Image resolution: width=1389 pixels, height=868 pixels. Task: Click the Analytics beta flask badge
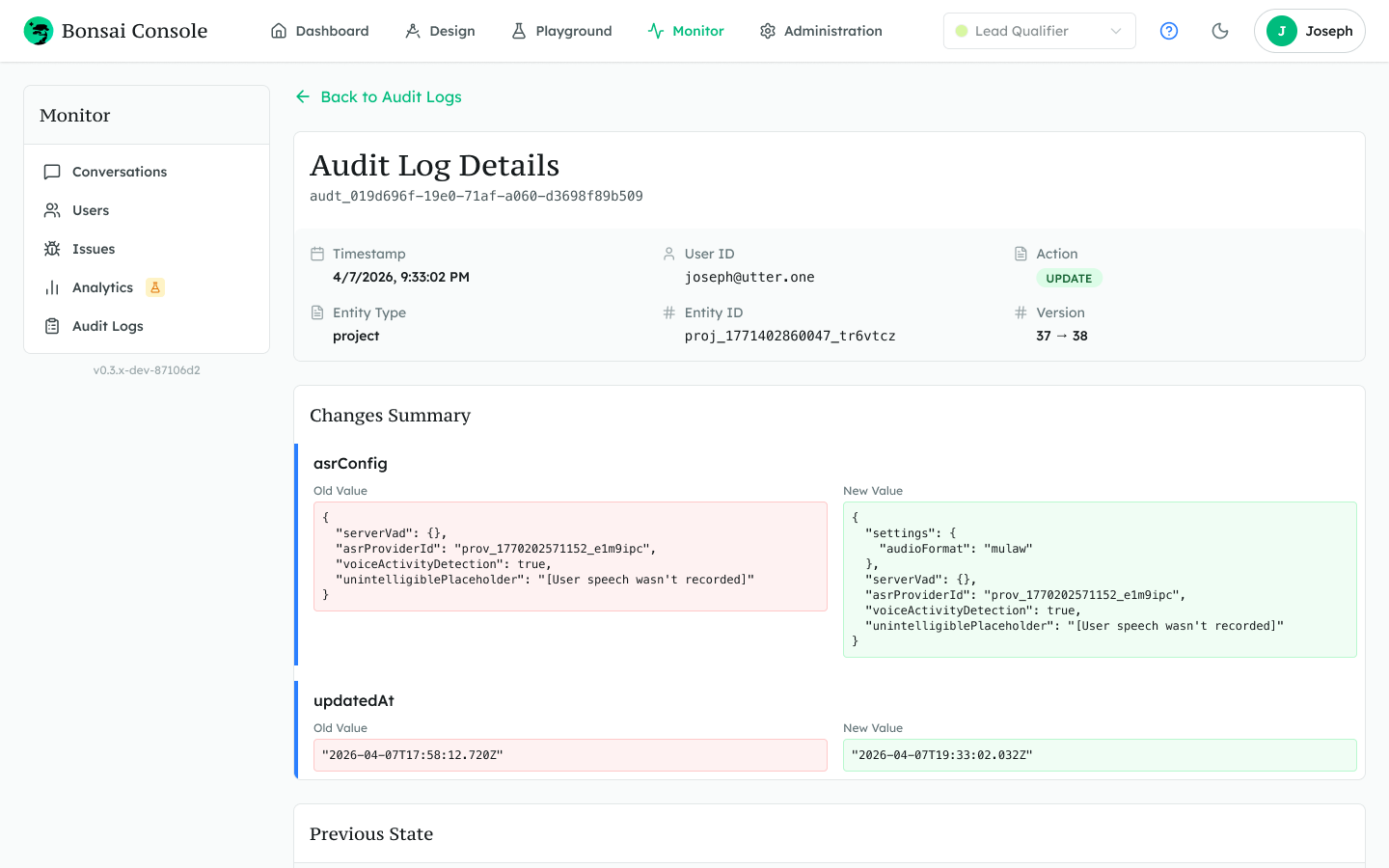pyautogui.click(x=154, y=287)
